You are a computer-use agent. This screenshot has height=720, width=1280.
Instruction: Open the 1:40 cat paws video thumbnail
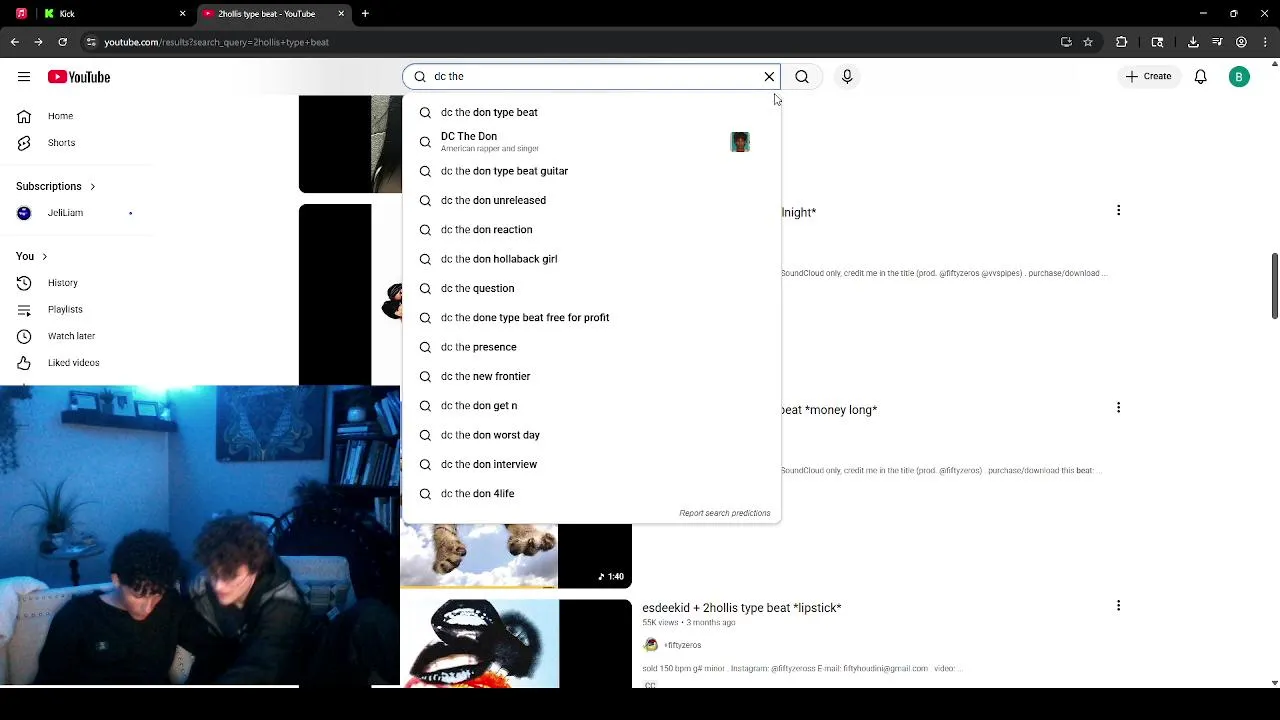pyautogui.click(x=516, y=555)
